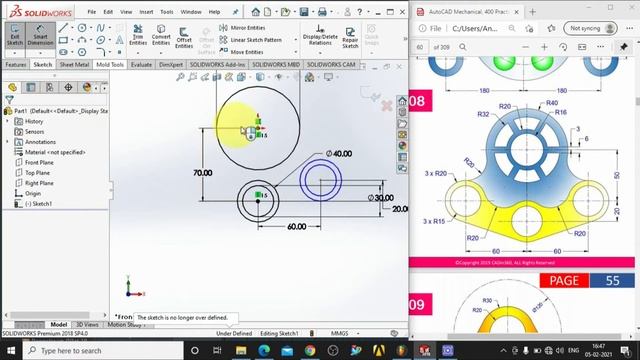This screenshot has height=360, width=640.
Task: Click the SolidWorks Home icon
Action: tap(256, 12)
